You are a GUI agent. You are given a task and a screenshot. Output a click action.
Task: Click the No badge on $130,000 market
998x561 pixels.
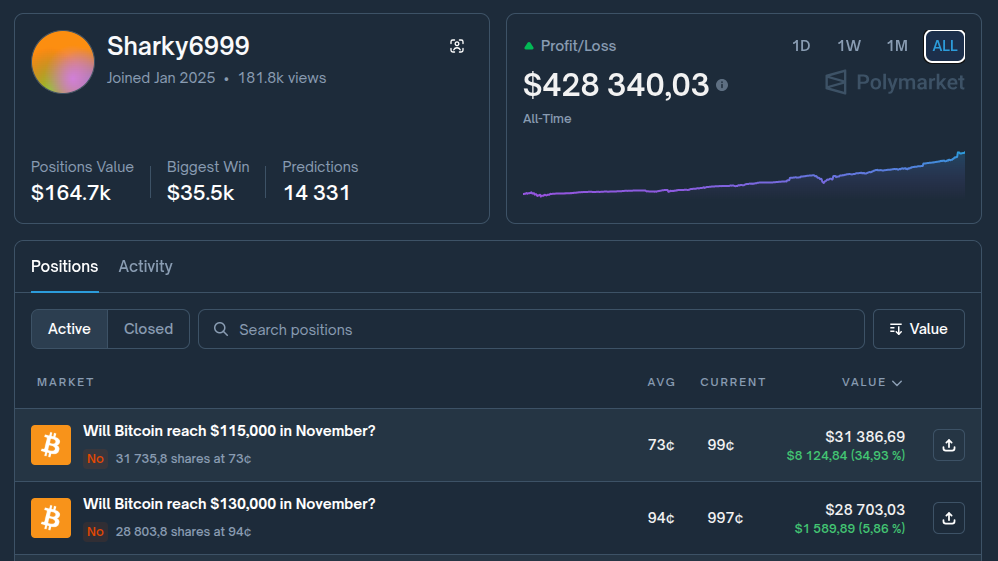point(95,532)
